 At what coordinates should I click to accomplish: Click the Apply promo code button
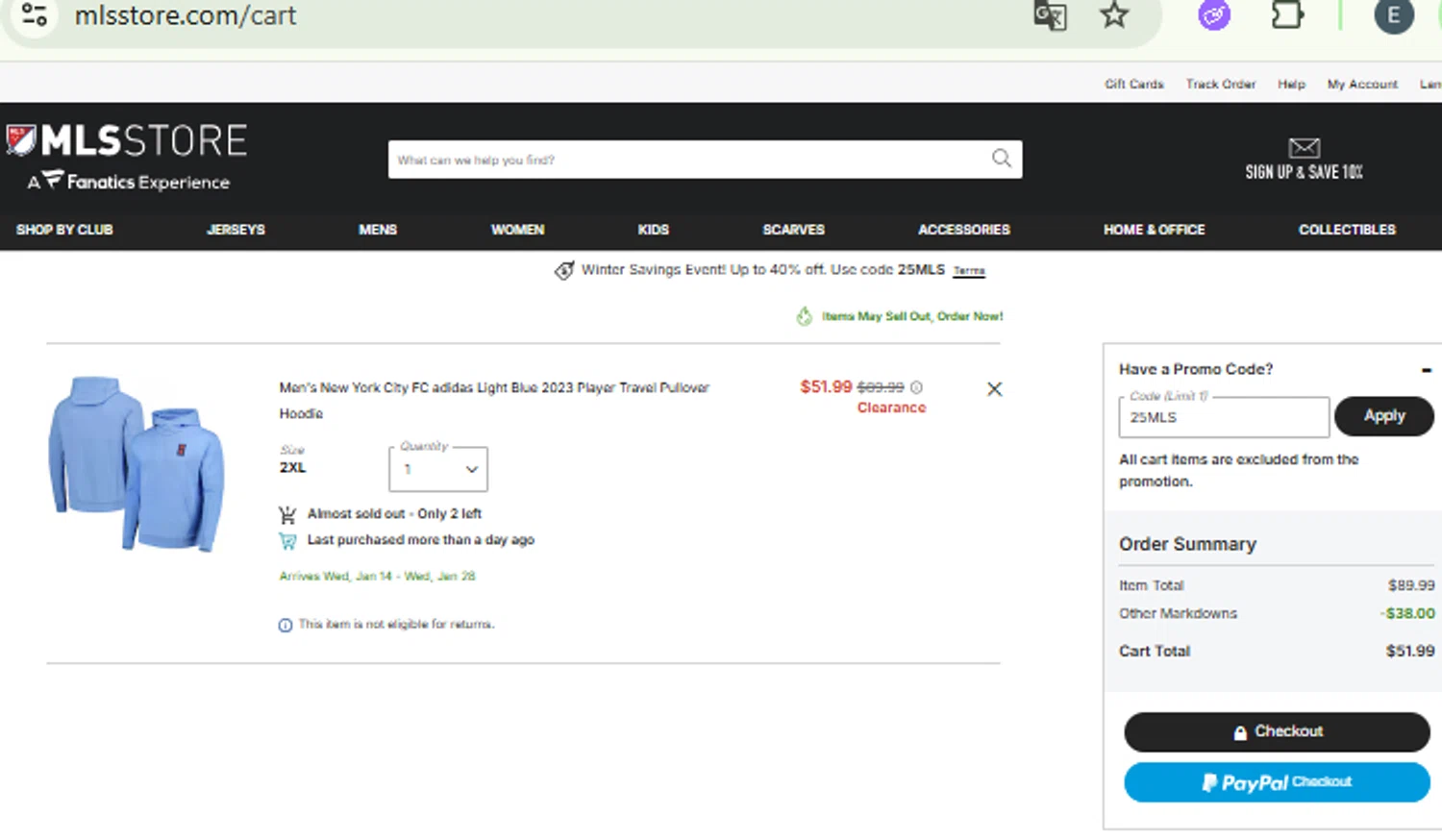1384,416
